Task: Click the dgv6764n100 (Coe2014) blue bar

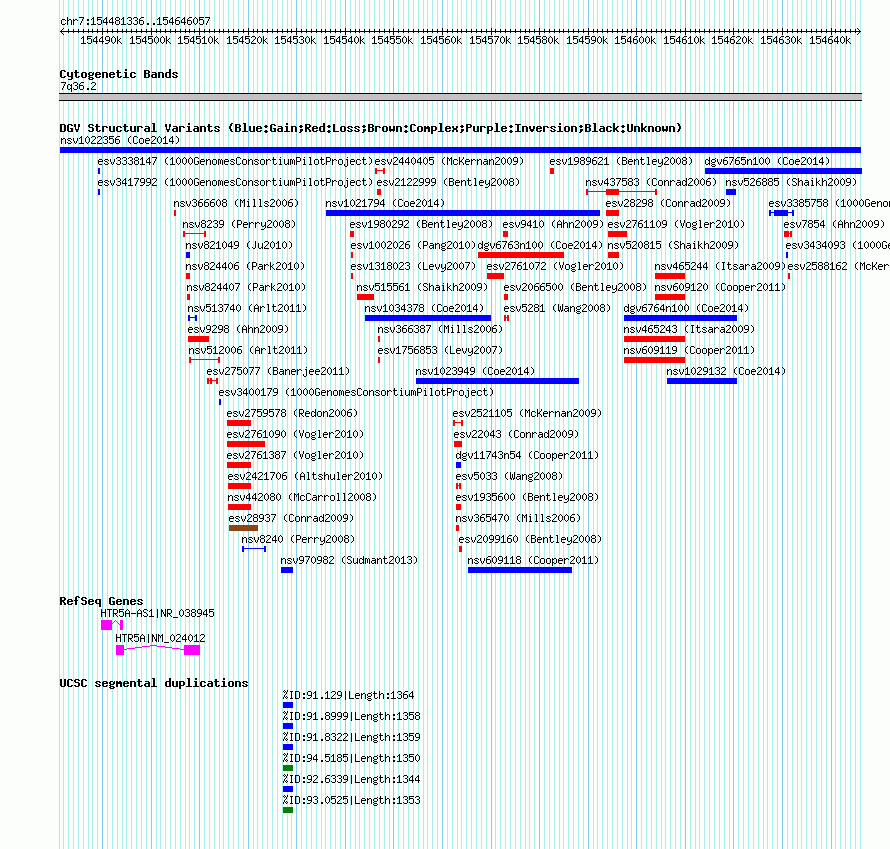Action: pos(680,318)
